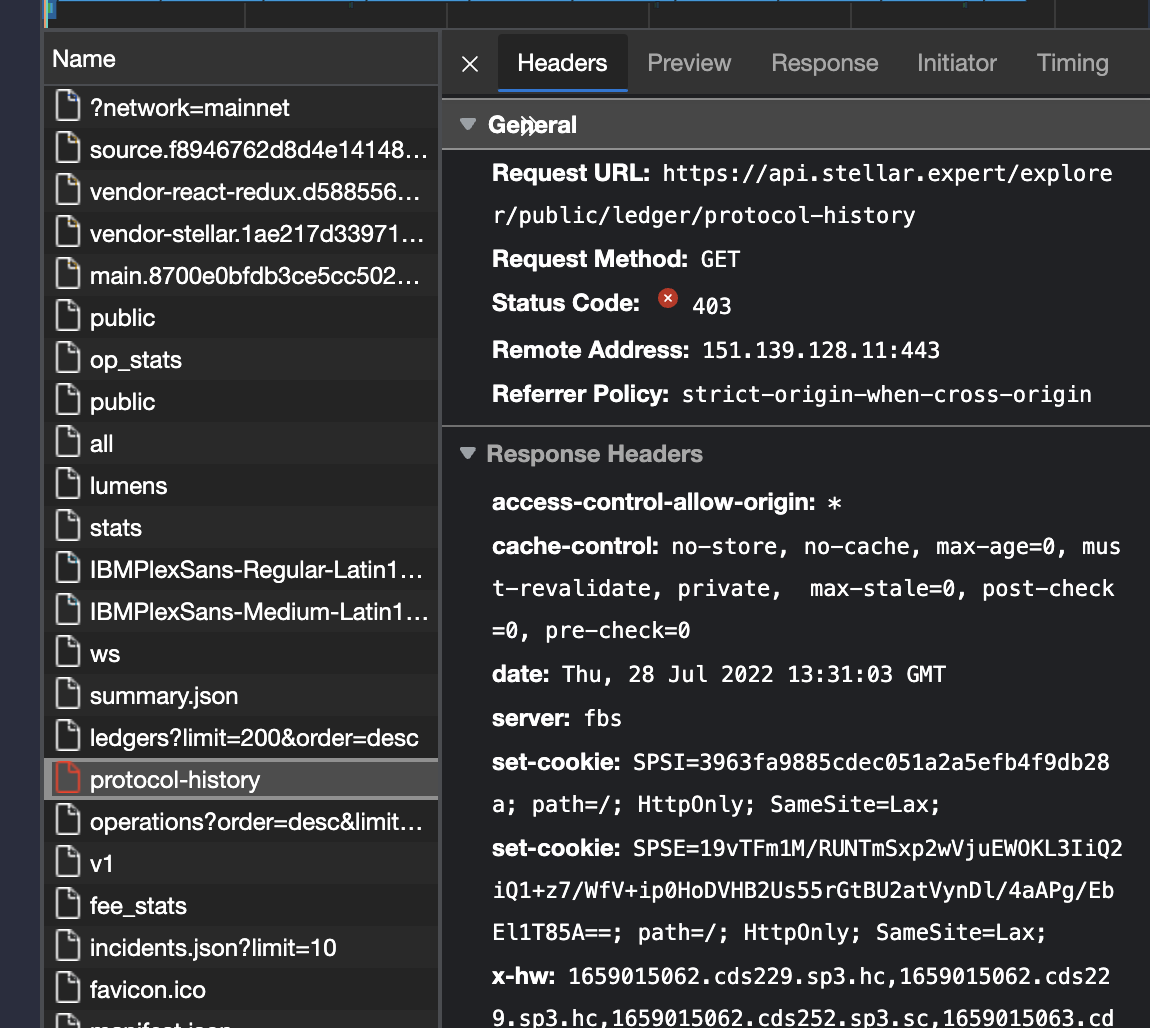Image resolution: width=1150 pixels, height=1028 pixels.
Task: Click the GET request method value
Action: [x=720, y=260]
